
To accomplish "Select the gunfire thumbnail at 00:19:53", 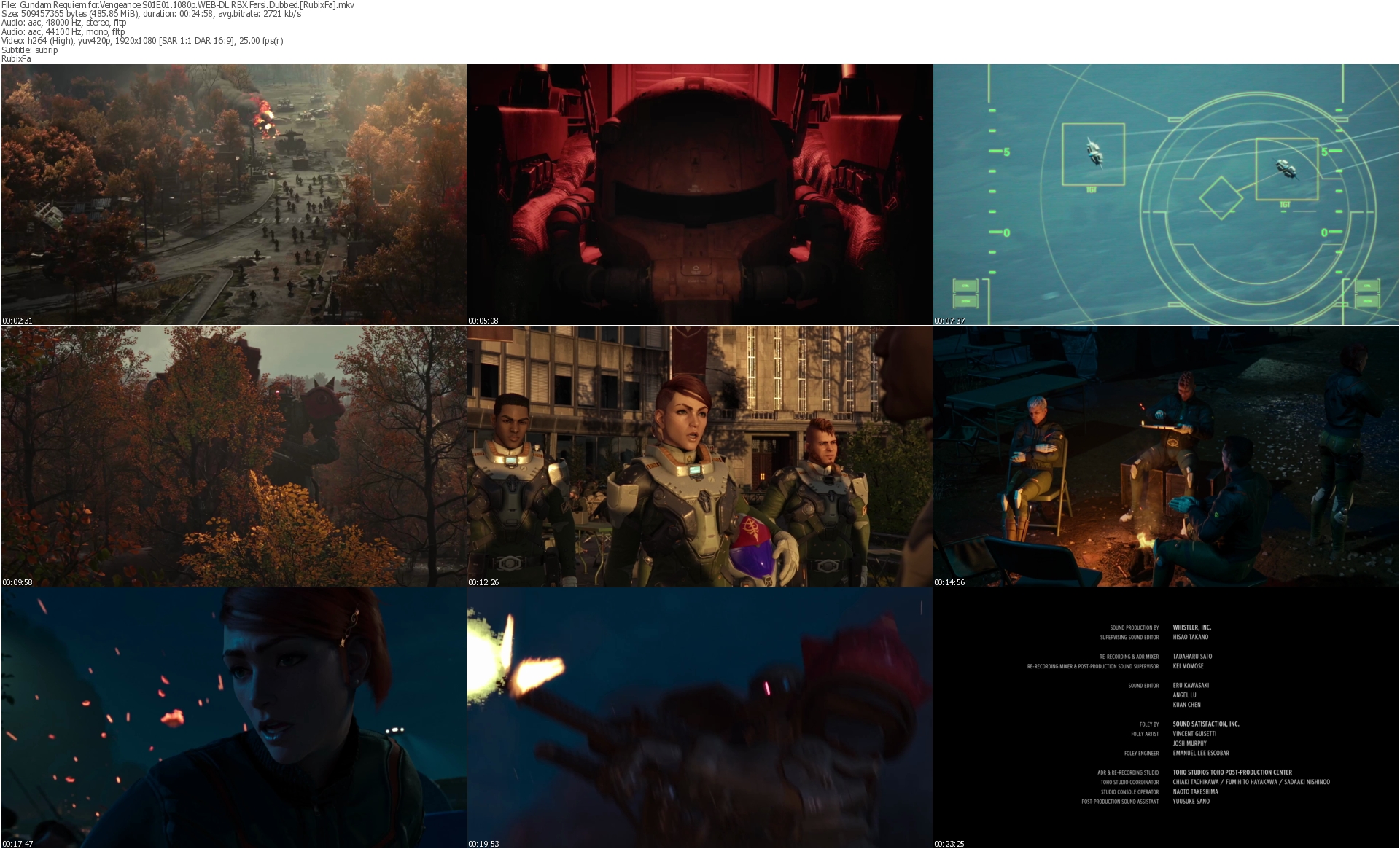I will click(699, 717).
